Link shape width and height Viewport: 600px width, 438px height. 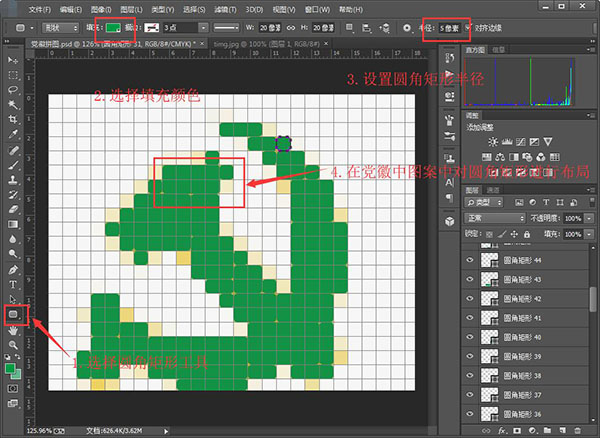[x=291, y=28]
